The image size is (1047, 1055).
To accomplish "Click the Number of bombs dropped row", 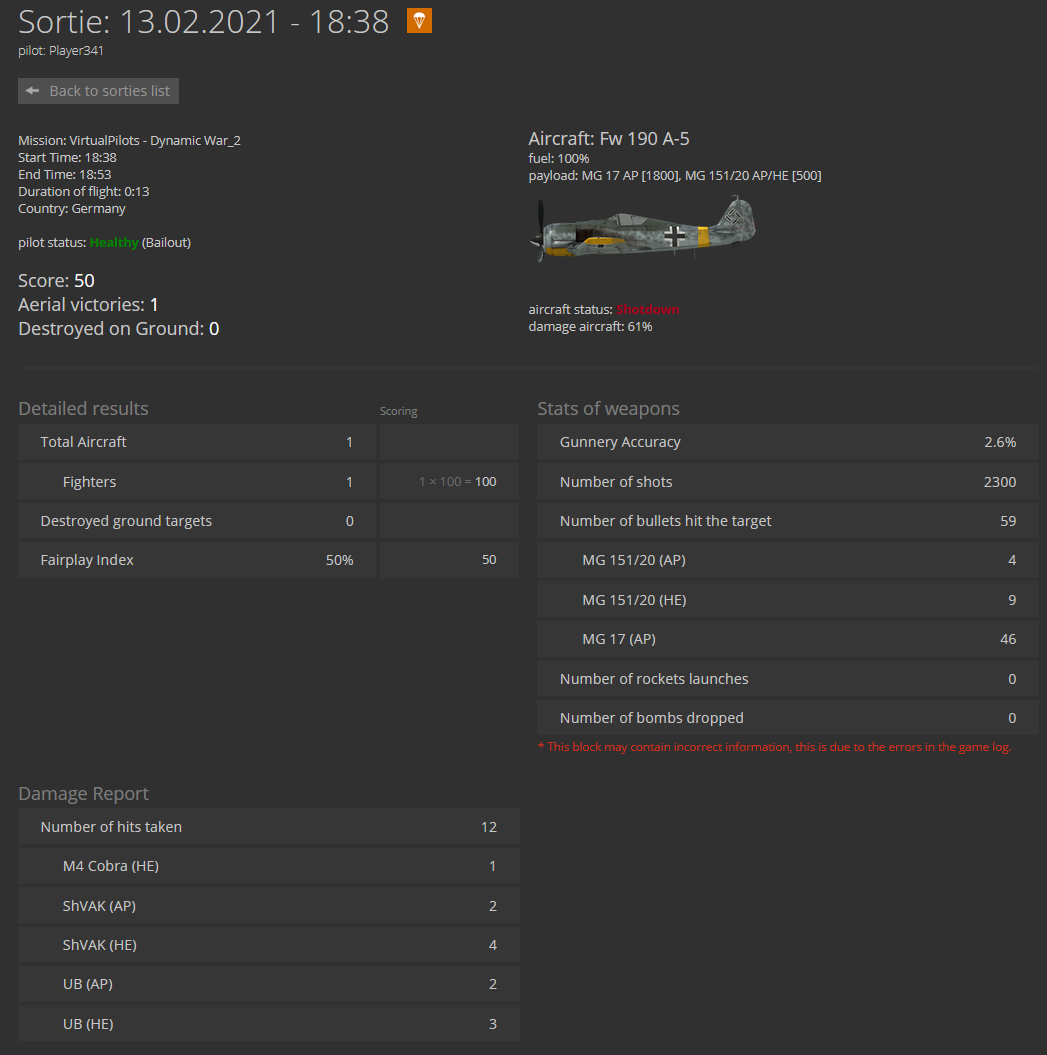I will [x=787, y=718].
